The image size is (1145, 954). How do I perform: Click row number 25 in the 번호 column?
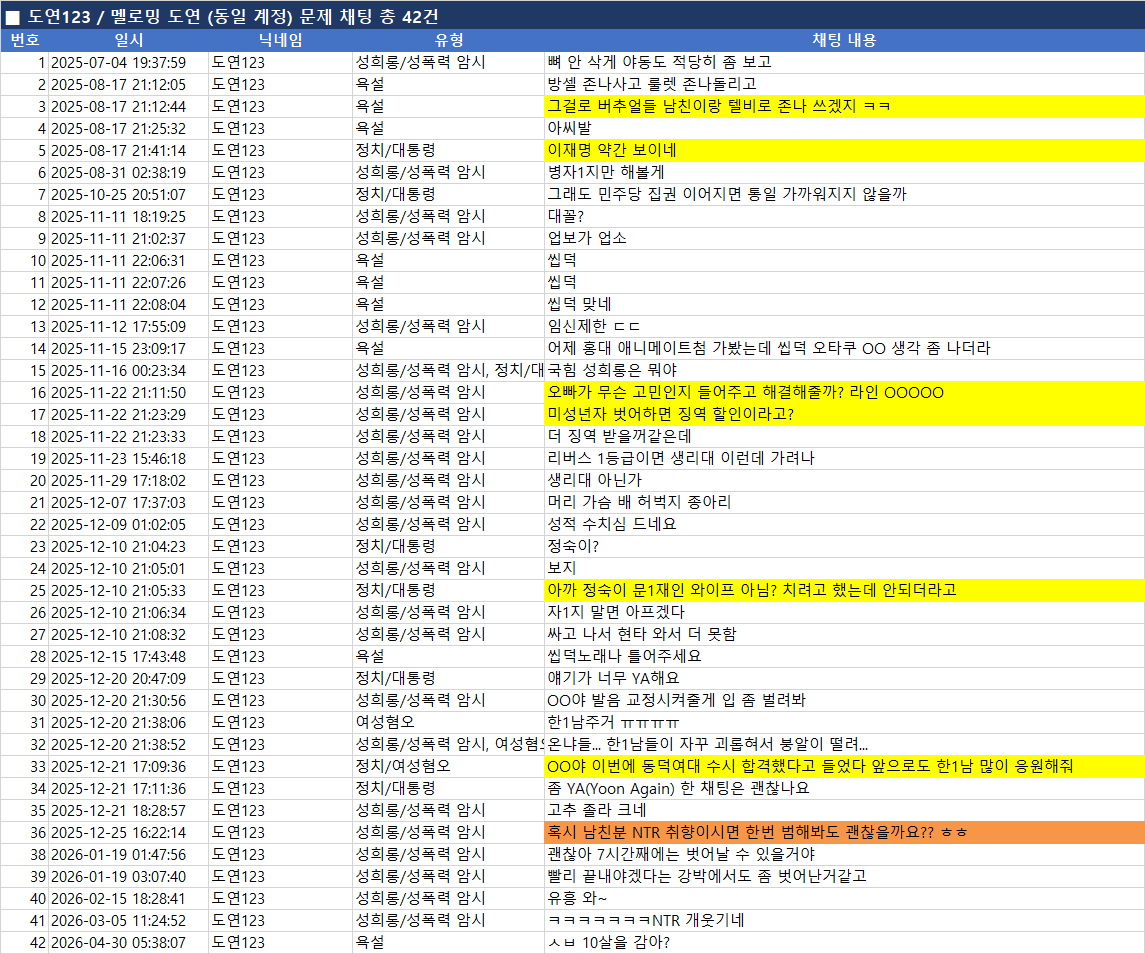click(x=24, y=590)
